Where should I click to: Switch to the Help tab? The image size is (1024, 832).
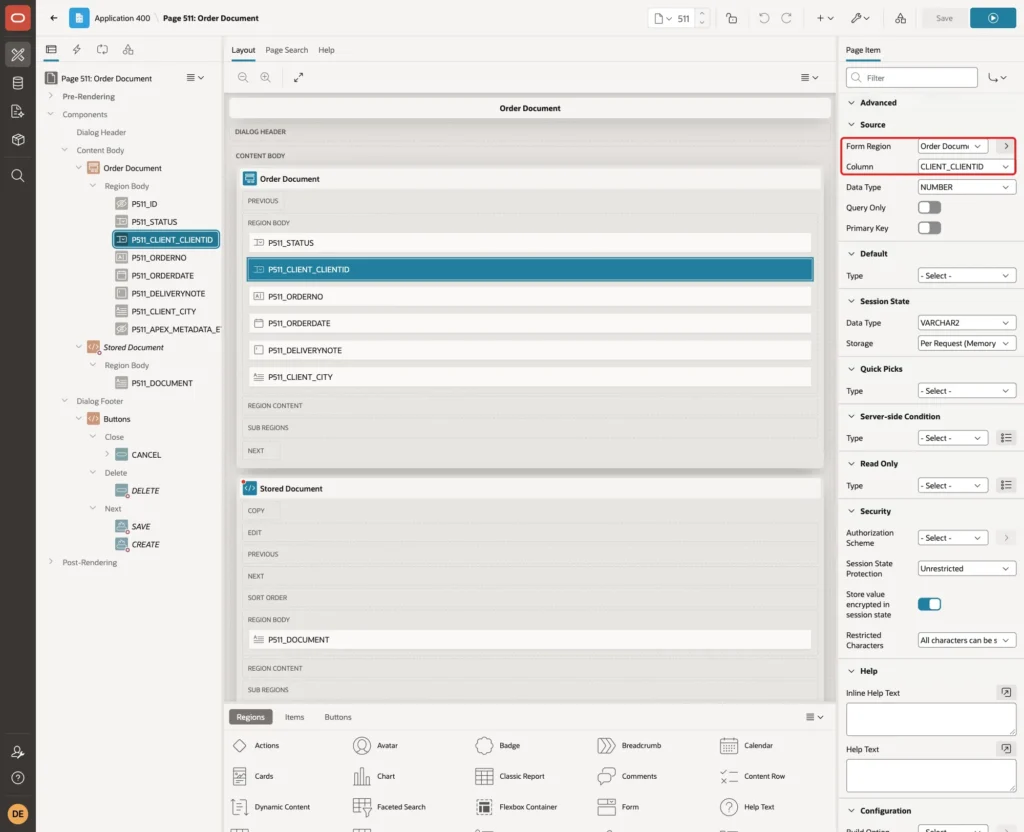pyautogui.click(x=326, y=50)
